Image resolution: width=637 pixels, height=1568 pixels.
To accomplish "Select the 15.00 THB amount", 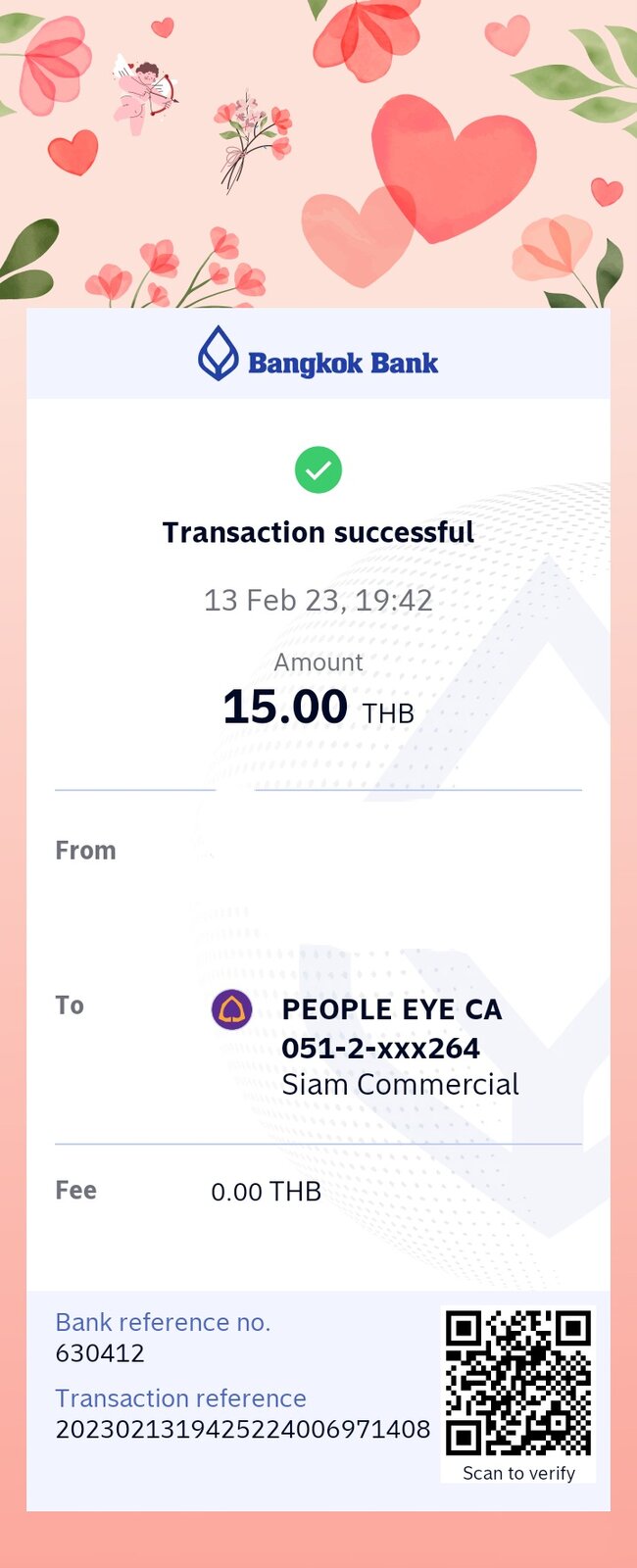I will (318, 708).
